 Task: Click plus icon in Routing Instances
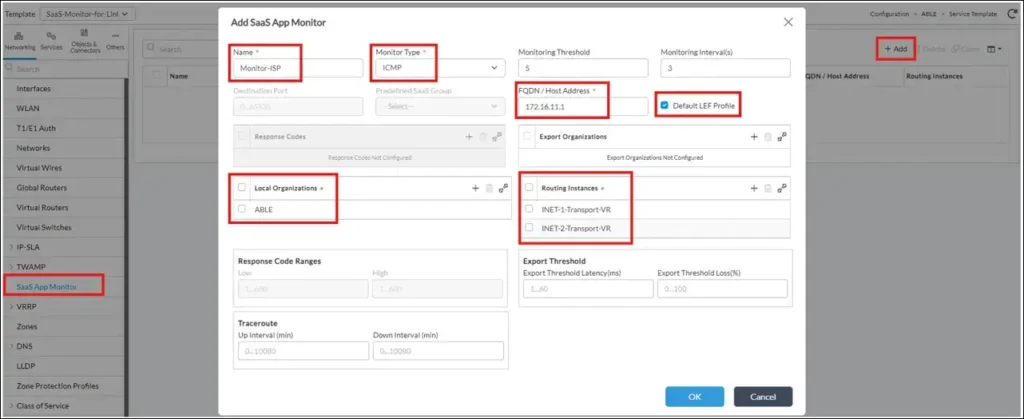point(753,188)
